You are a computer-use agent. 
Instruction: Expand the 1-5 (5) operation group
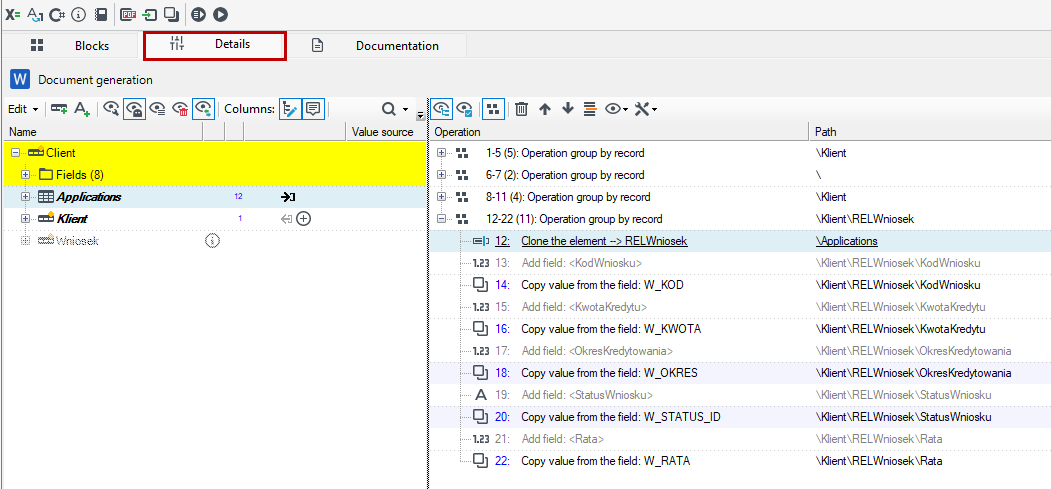pos(441,153)
